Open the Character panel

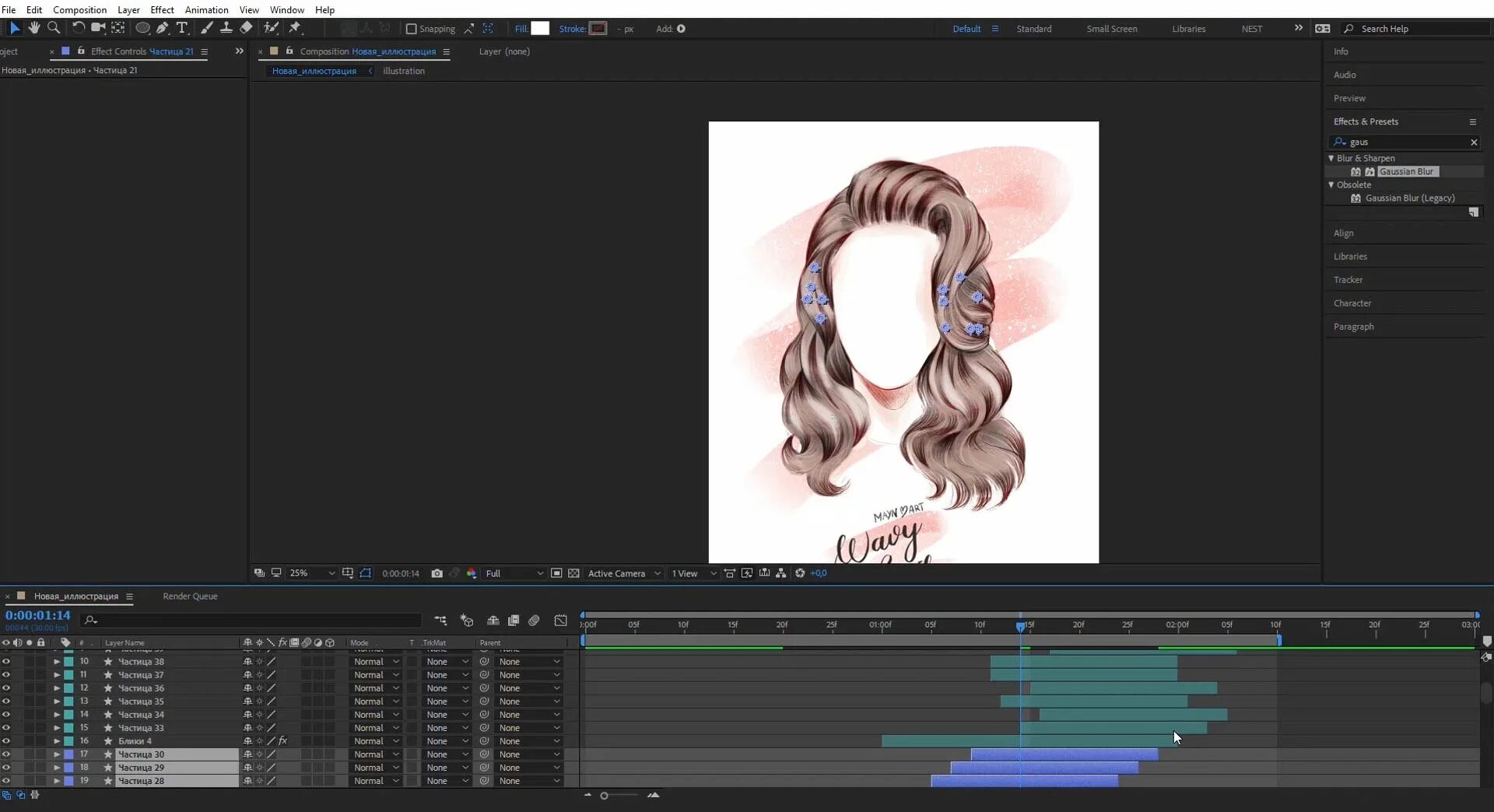point(1352,303)
